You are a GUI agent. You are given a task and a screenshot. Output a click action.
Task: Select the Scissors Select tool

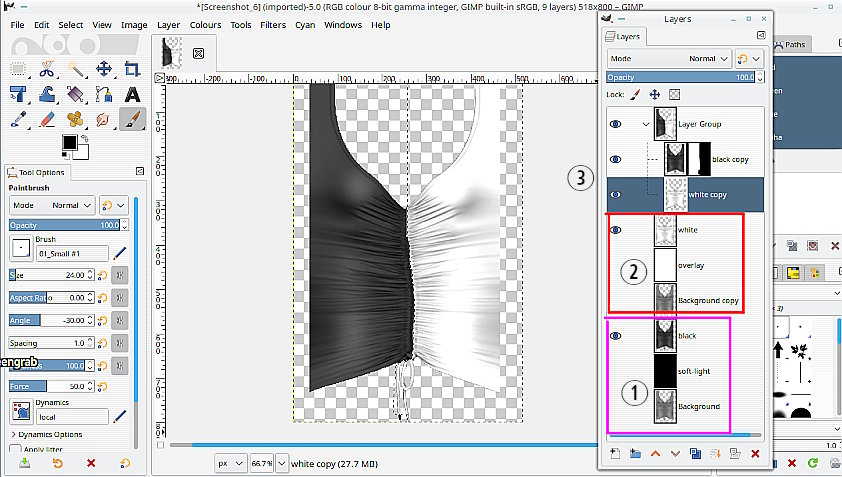tap(47, 69)
